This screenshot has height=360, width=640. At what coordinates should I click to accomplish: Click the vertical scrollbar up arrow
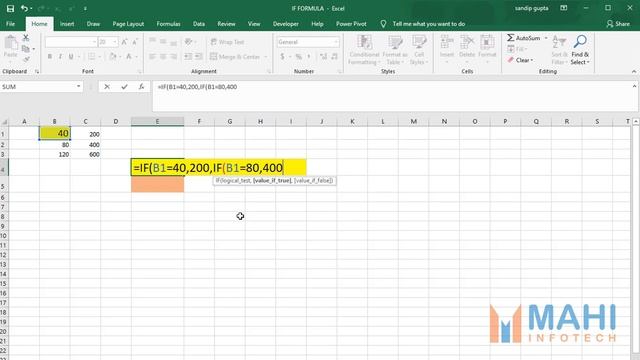tap(636, 122)
